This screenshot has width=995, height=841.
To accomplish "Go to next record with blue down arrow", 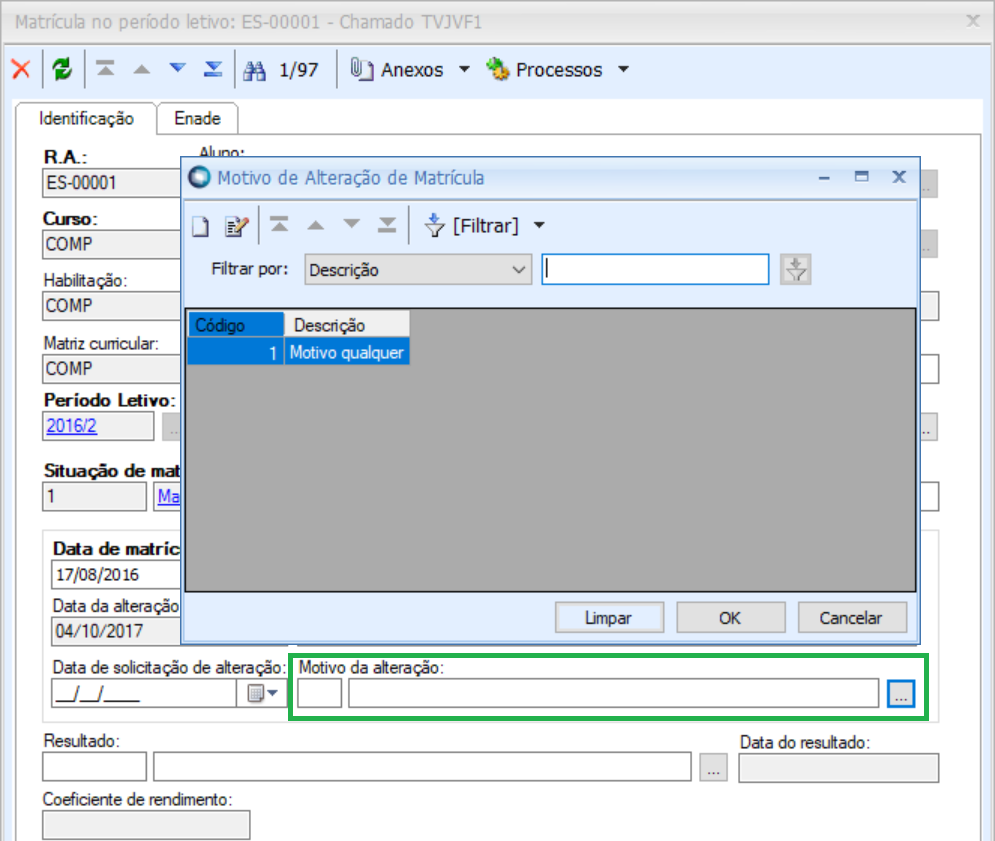I will click(178, 68).
